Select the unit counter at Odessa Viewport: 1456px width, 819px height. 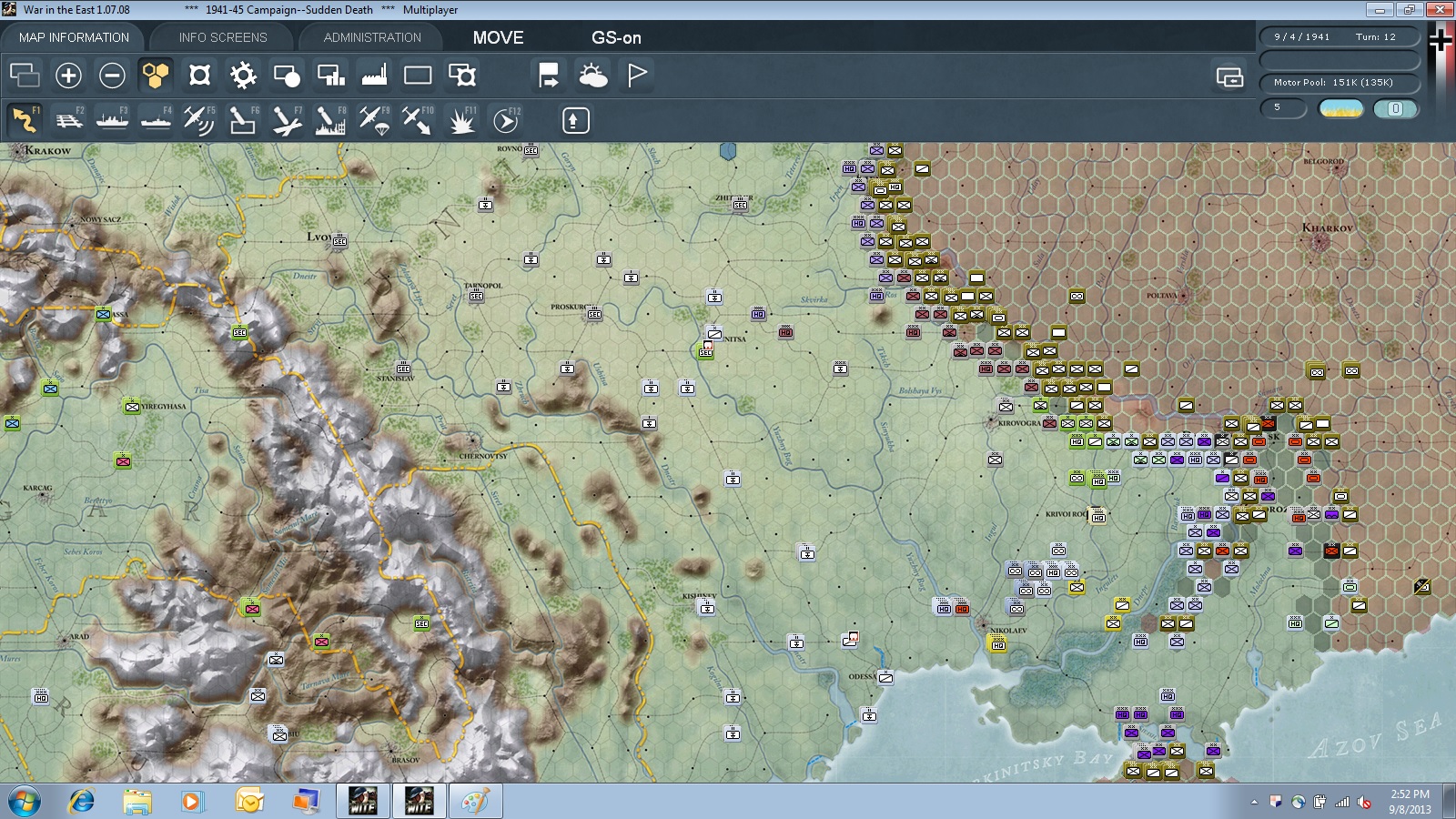(885, 678)
